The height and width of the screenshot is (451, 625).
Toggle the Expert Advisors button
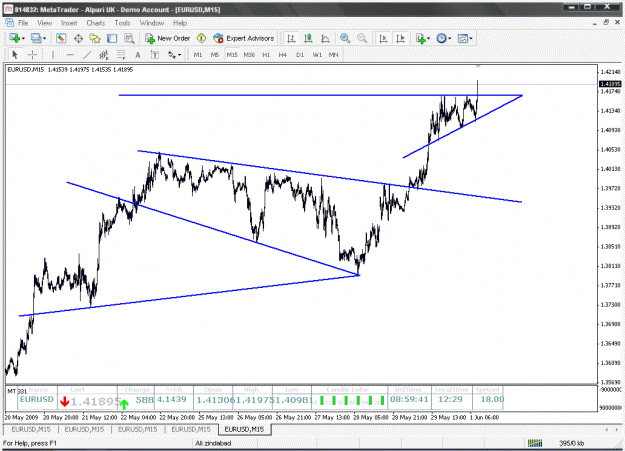244,38
